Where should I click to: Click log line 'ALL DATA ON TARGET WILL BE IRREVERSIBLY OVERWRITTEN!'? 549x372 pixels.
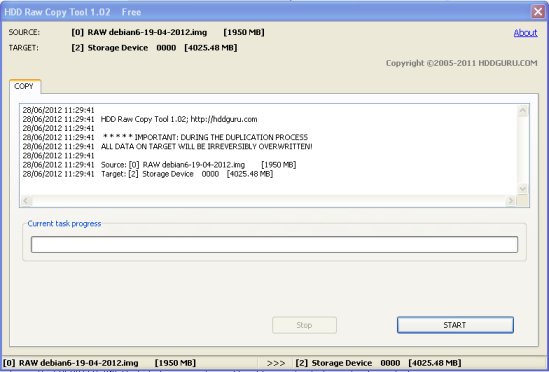207,146
